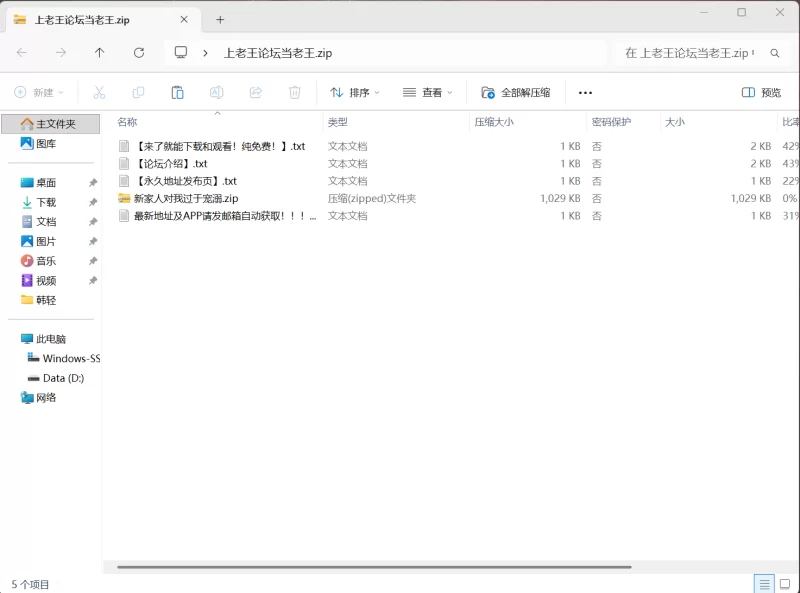Click the Refresh icon in the address bar
Image resolution: width=800 pixels, height=593 pixels.
tap(138, 52)
